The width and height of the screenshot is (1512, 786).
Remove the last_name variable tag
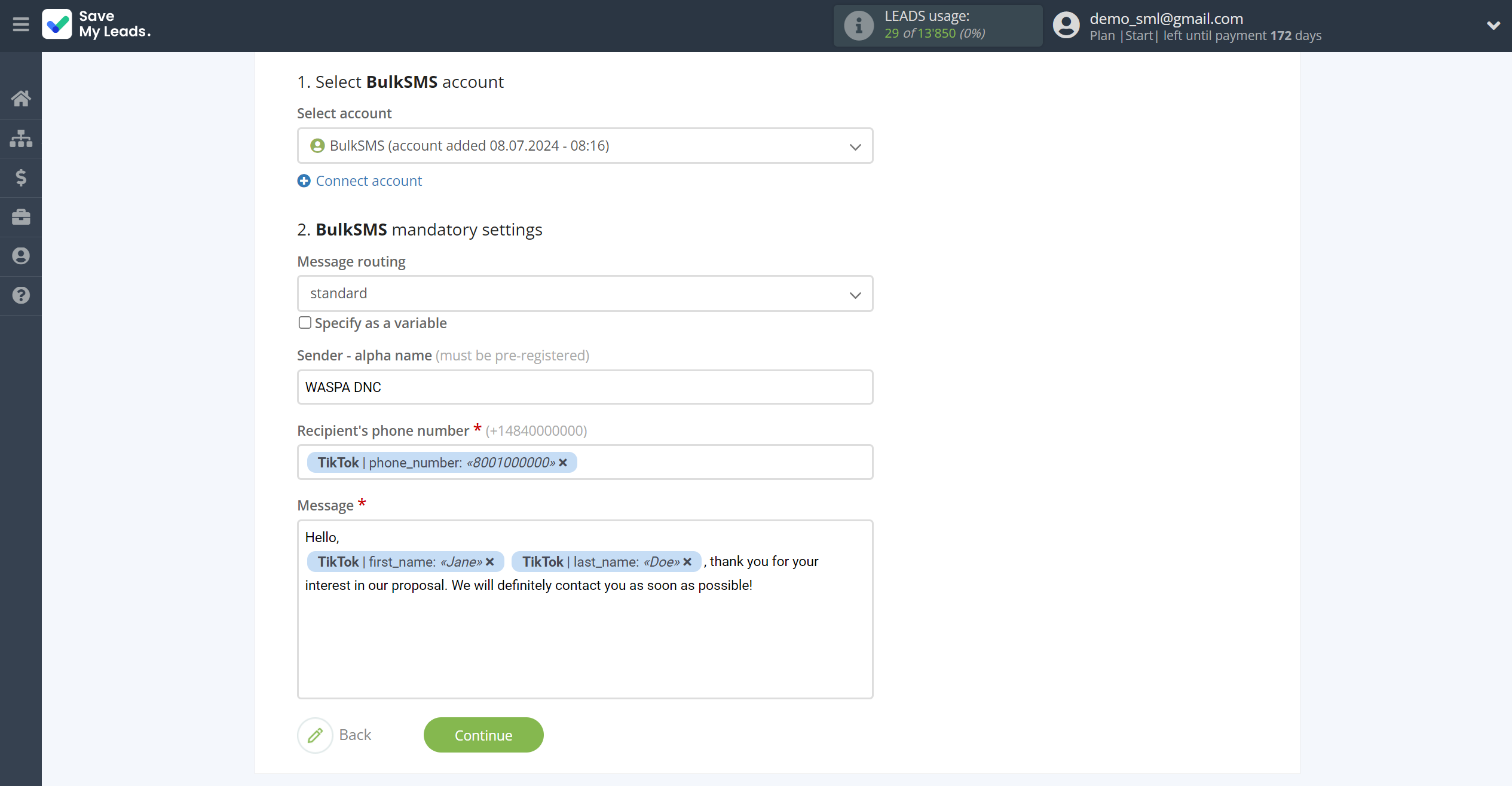point(687,562)
